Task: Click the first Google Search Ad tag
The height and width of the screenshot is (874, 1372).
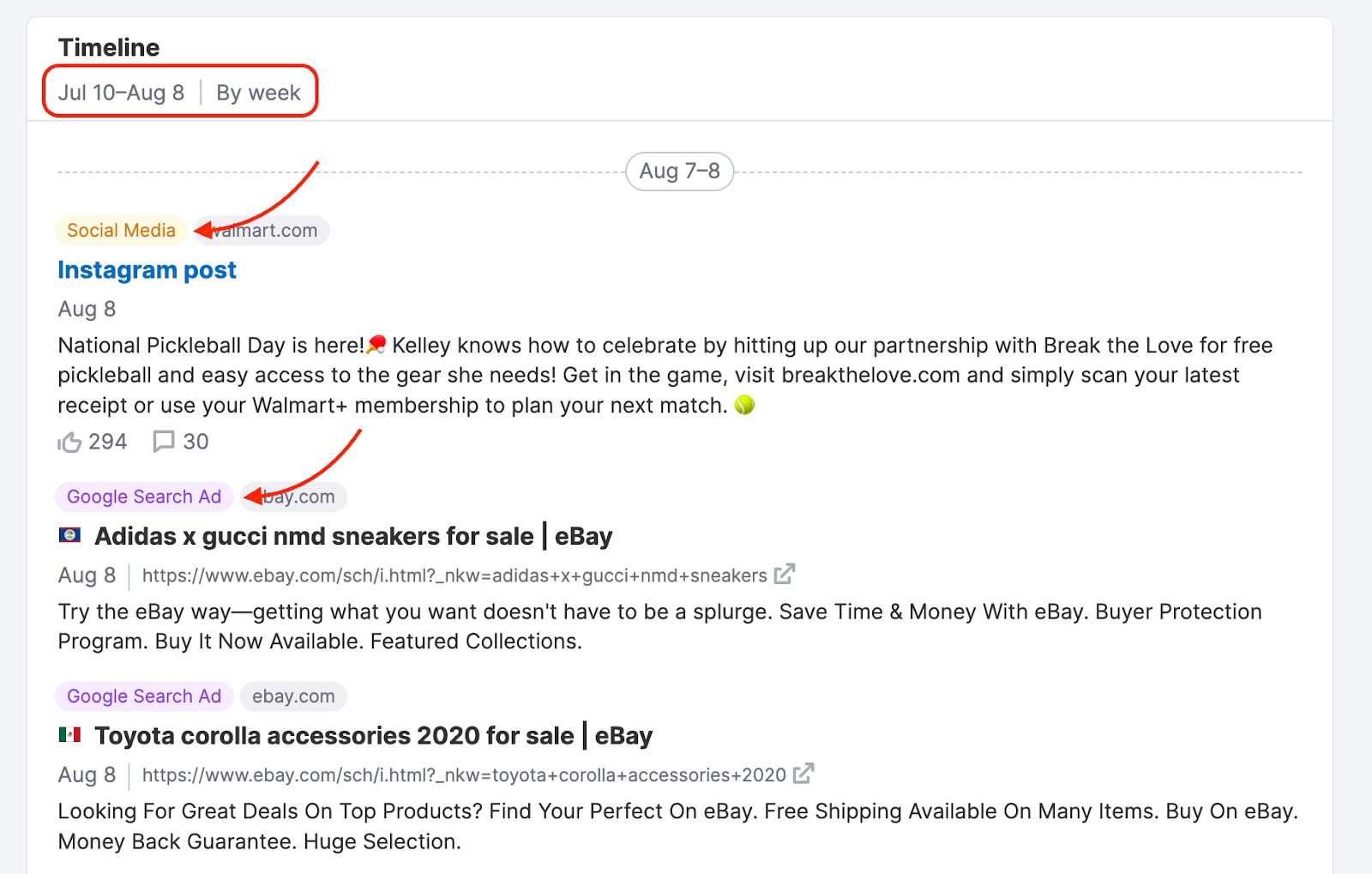Action: (143, 497)
